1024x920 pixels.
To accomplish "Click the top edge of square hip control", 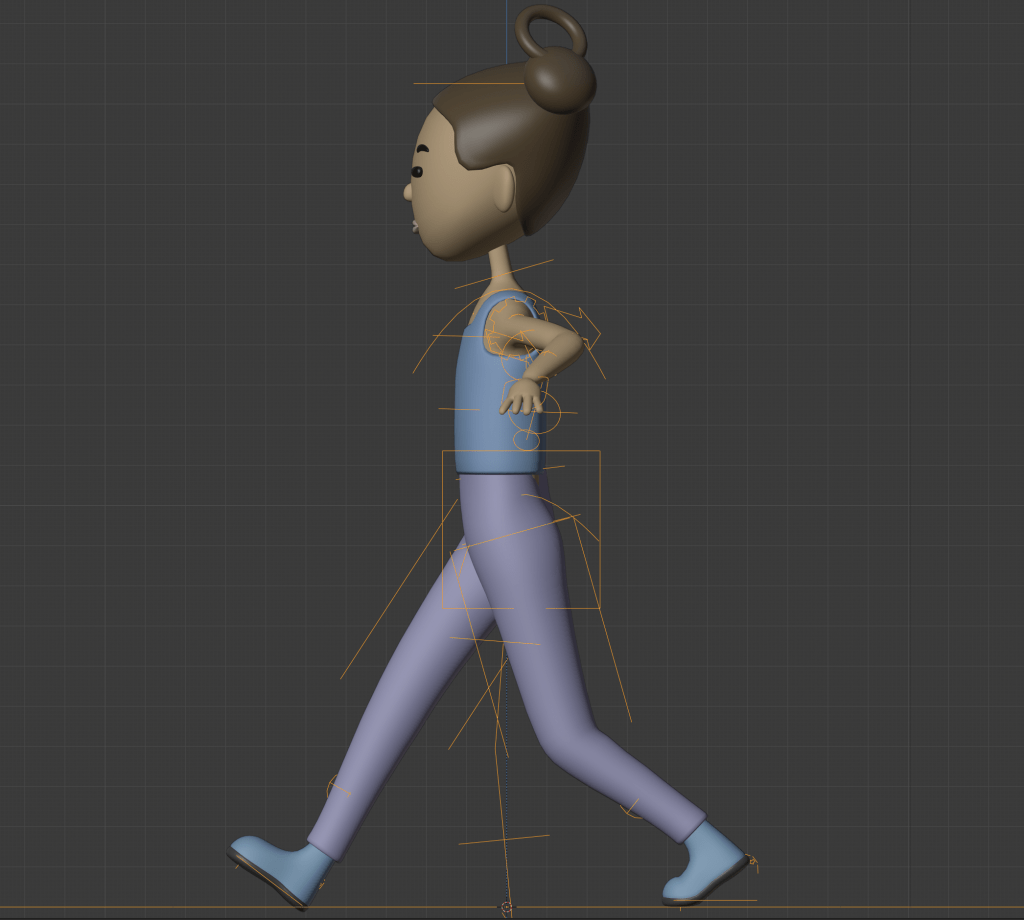I will click(x=521, y=451).
